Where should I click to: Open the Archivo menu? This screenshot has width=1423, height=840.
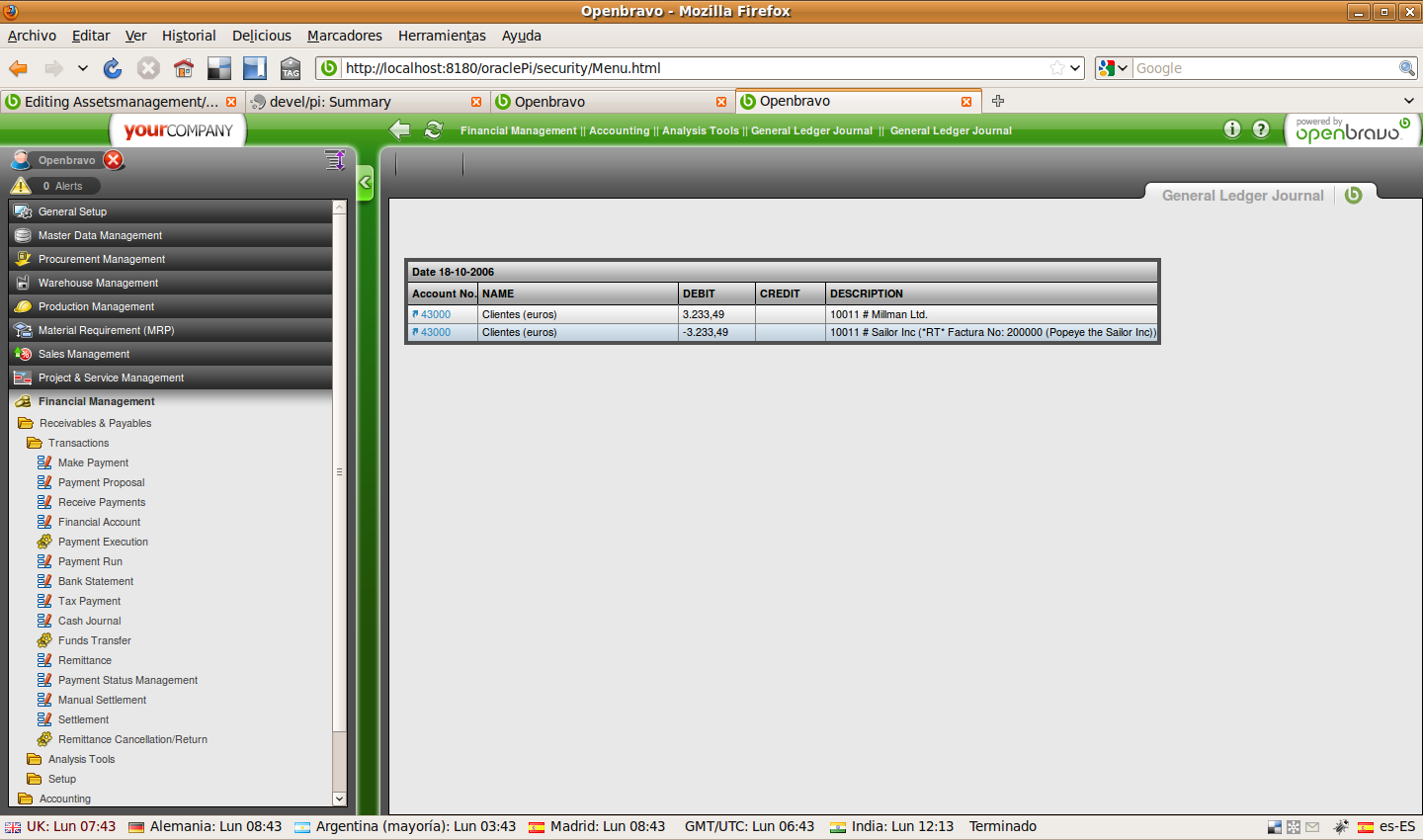[32, 36]
